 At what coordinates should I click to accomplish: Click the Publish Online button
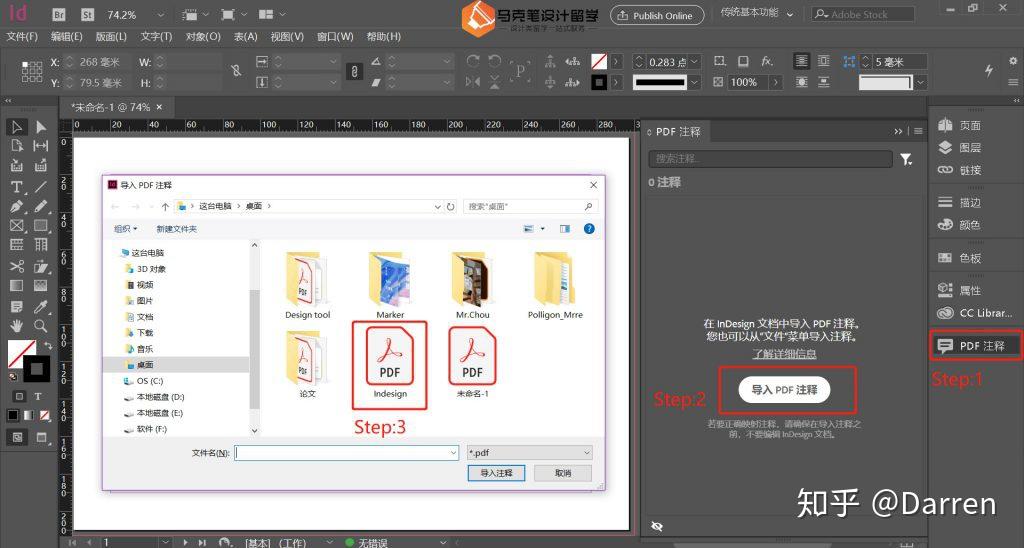click(657, 15)
